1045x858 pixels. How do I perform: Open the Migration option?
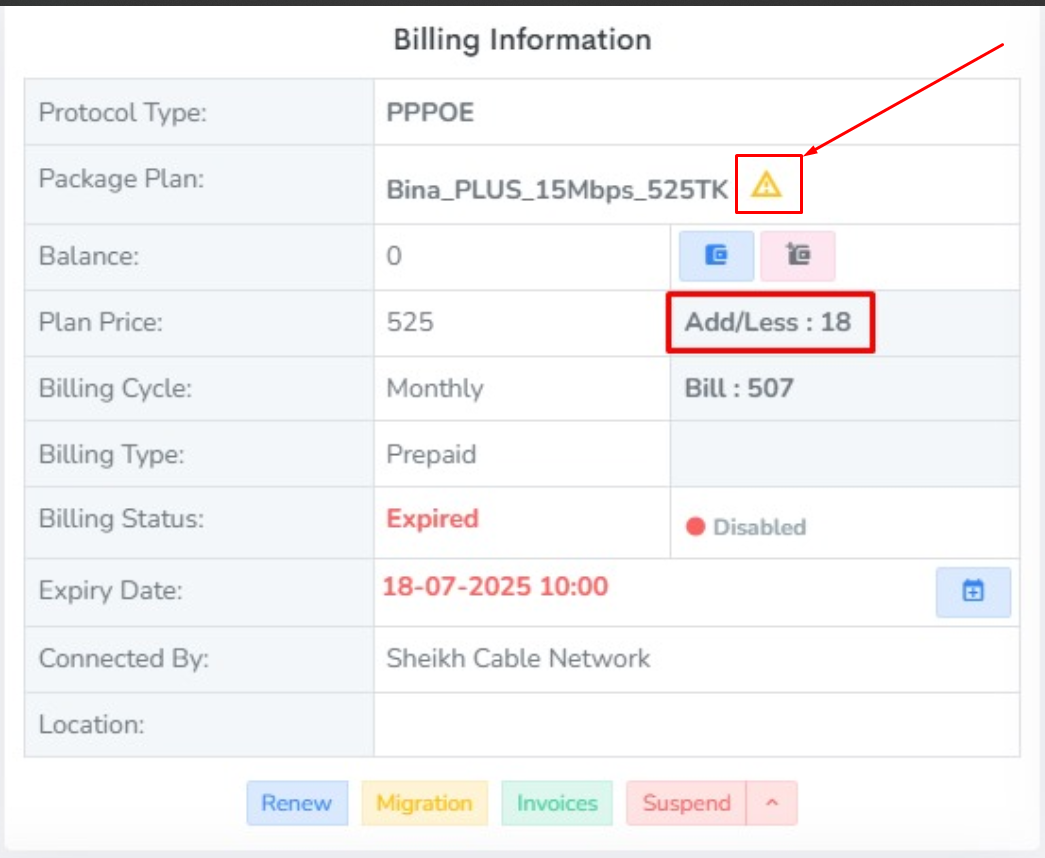(424, 803)
